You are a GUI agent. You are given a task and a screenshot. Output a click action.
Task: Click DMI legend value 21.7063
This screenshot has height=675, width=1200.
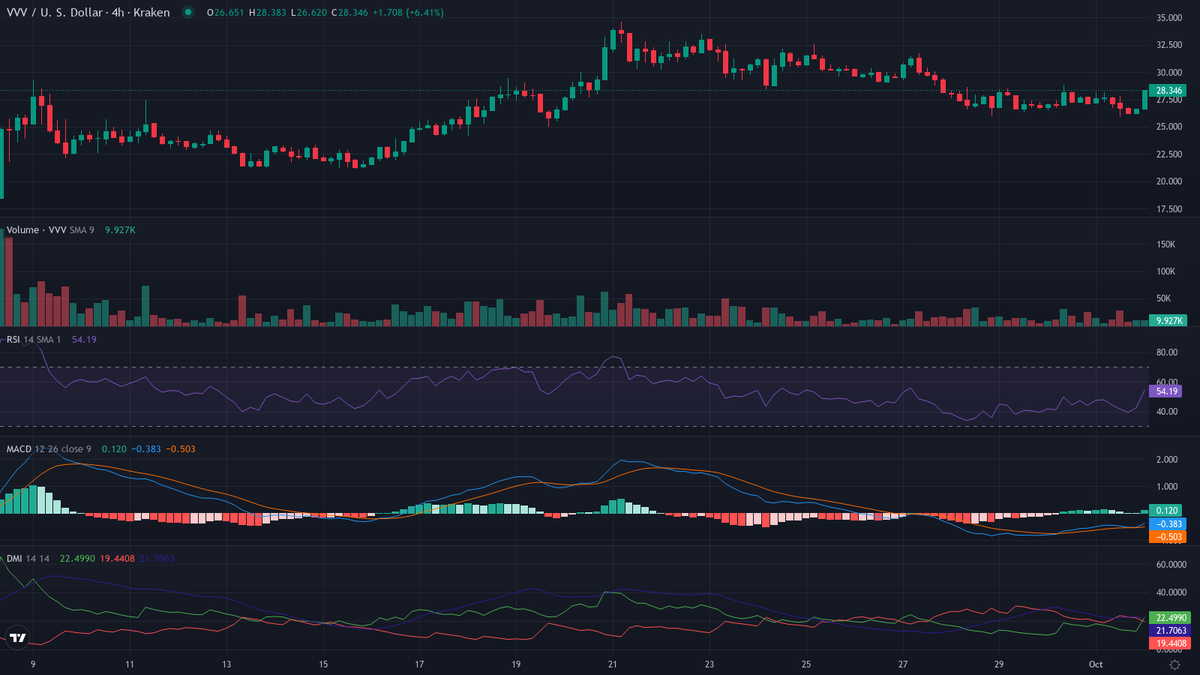[157, 558]
